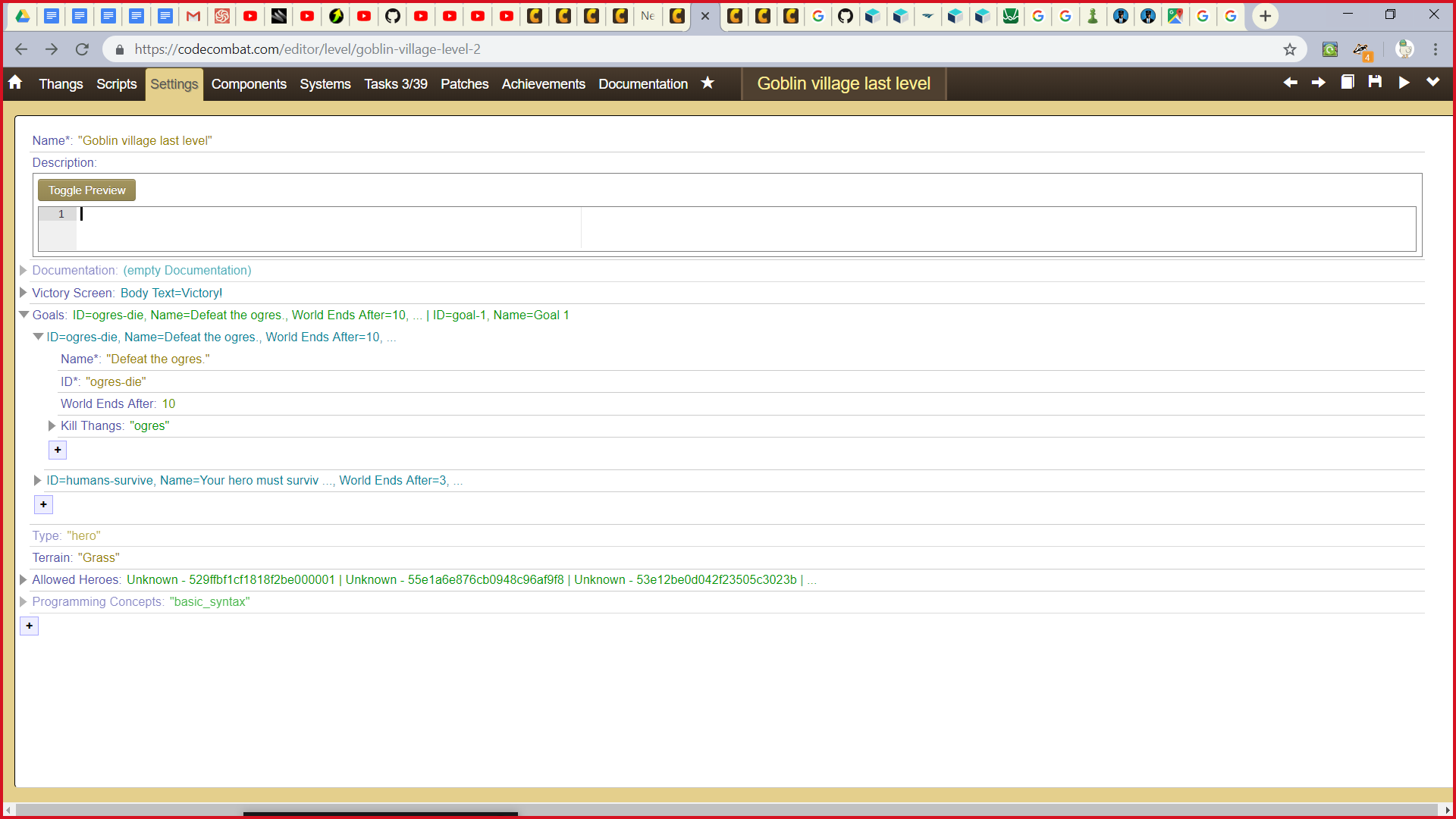
Task: Click the Toggle Preview button
Action: click(86, 190)
